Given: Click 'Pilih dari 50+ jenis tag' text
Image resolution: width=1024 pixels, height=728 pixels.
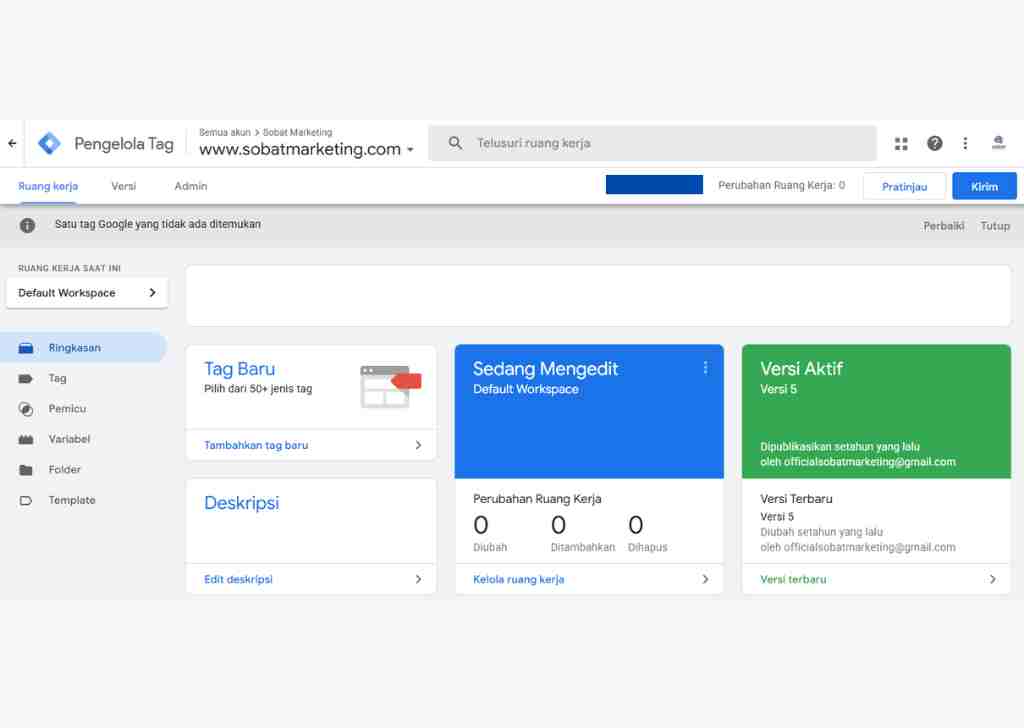Looking at the screenshot, I should point(258,388).
